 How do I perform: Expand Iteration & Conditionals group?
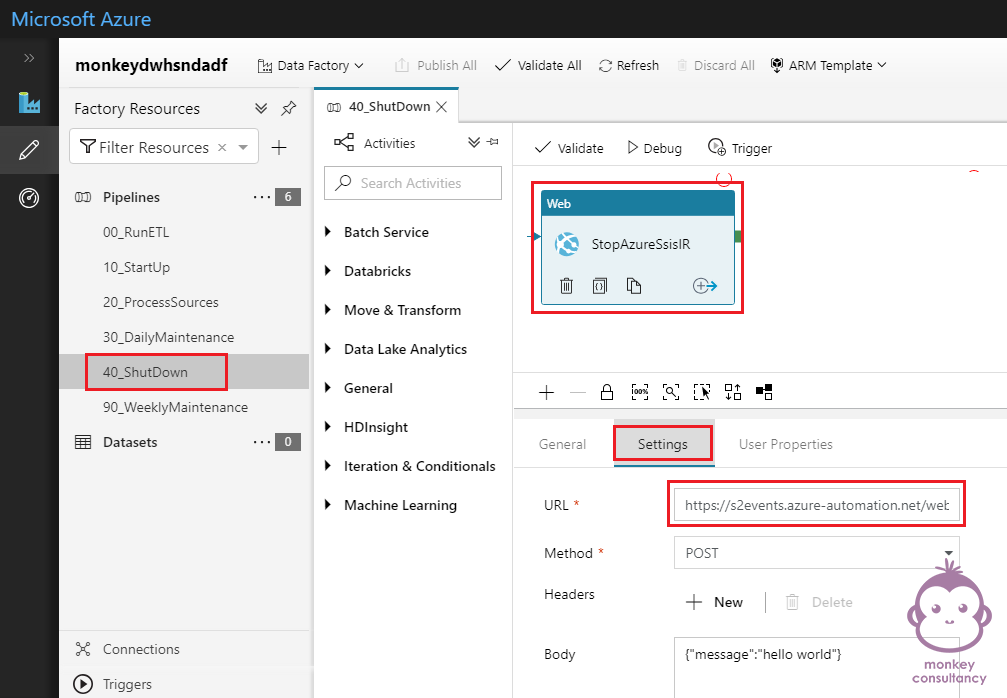(x=328, y=466)
